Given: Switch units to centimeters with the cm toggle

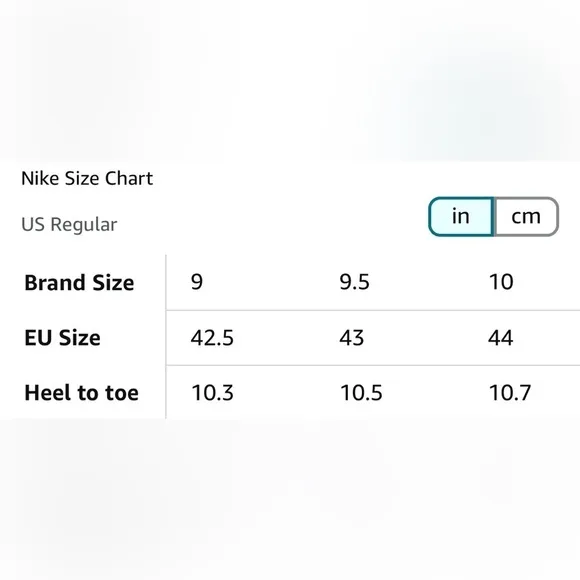Looking at the screenshot, I should 526,216.
